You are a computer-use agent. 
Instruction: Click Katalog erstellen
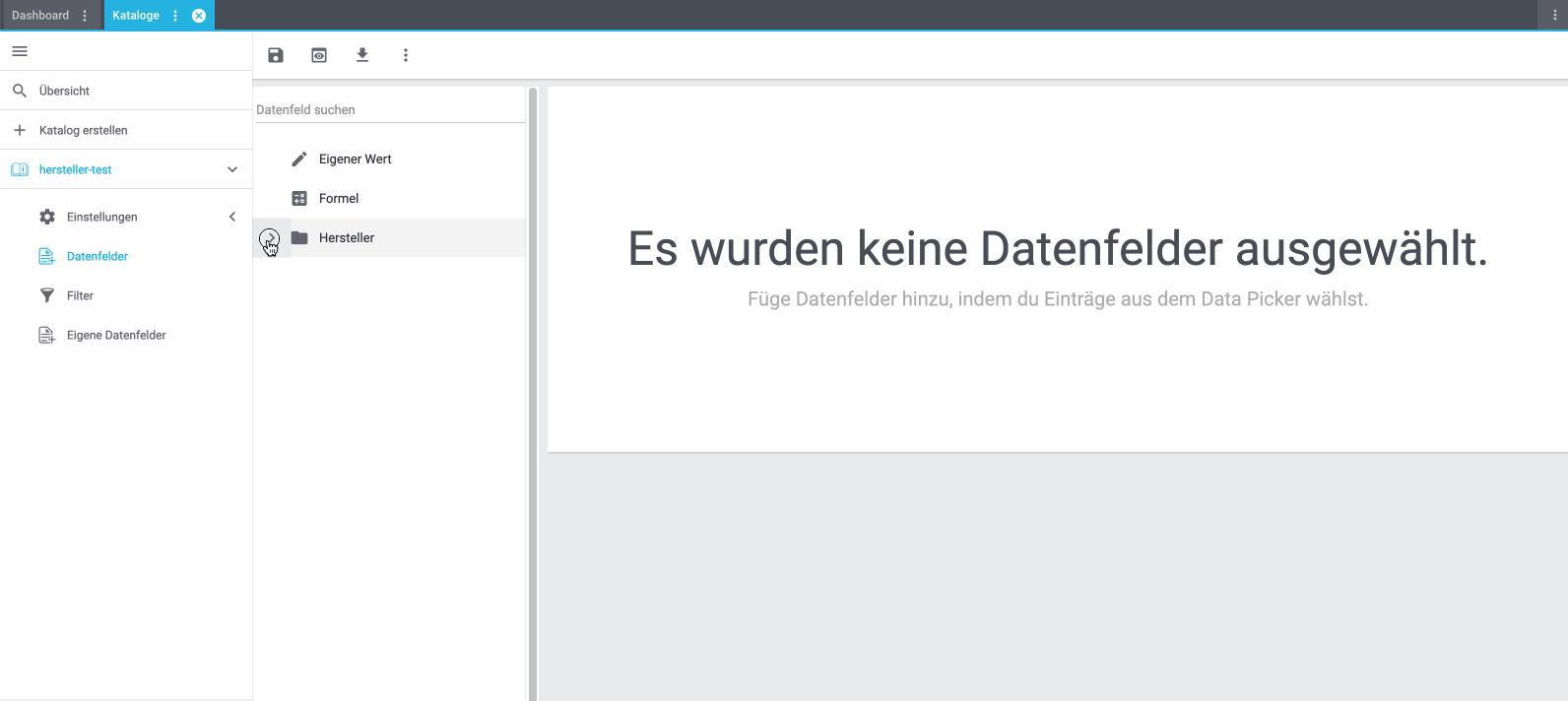point(84,130)
